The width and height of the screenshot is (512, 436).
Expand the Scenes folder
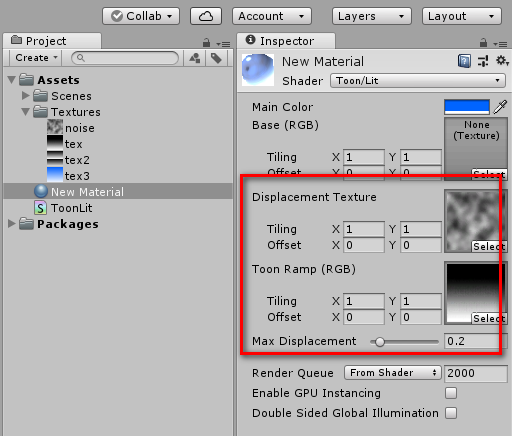(x=26, y=96)
